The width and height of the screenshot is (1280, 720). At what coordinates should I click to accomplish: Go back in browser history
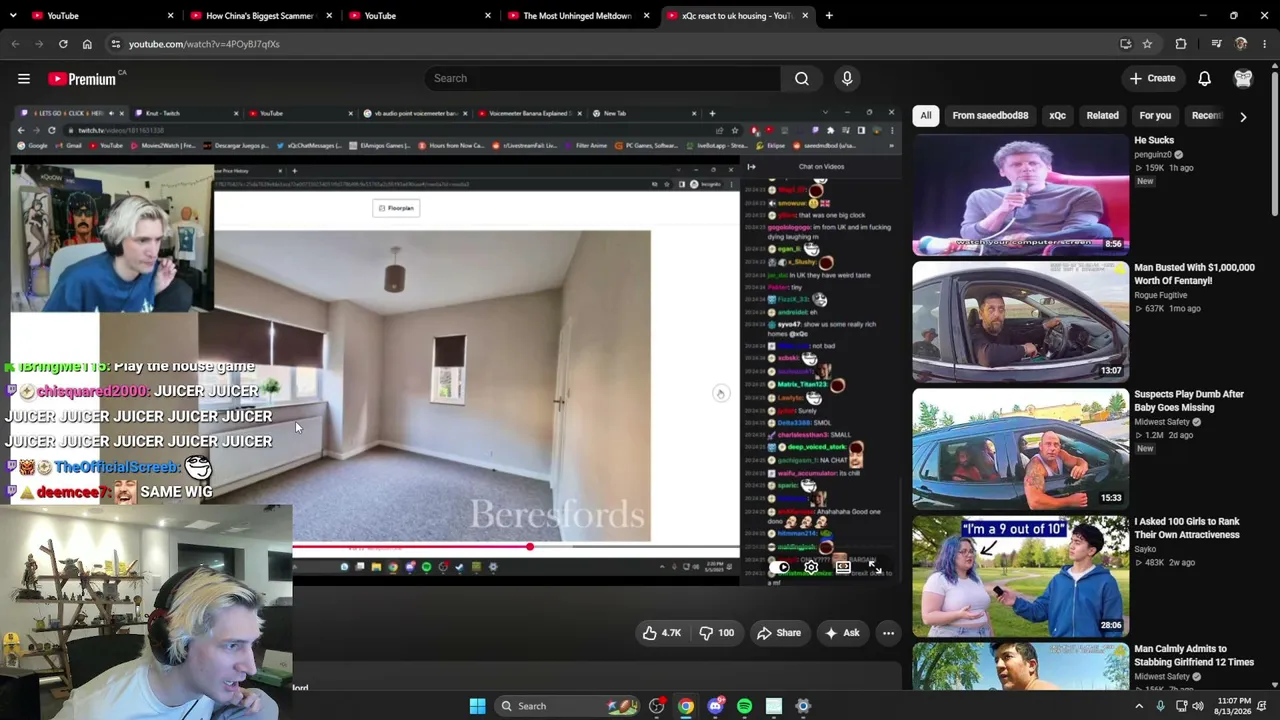(x=15, y=44)
